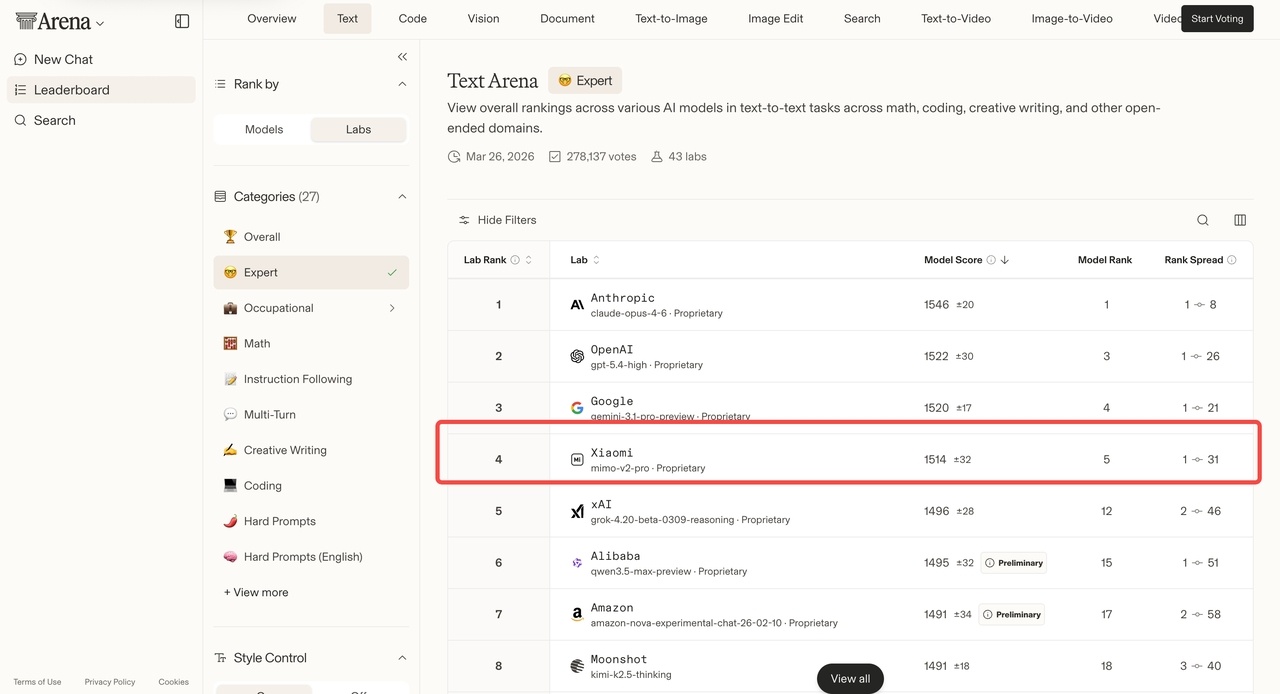The width and height of the screenshot is (1280, 694).
Task: Click the xAI logo icon
Action: point(577,511)
